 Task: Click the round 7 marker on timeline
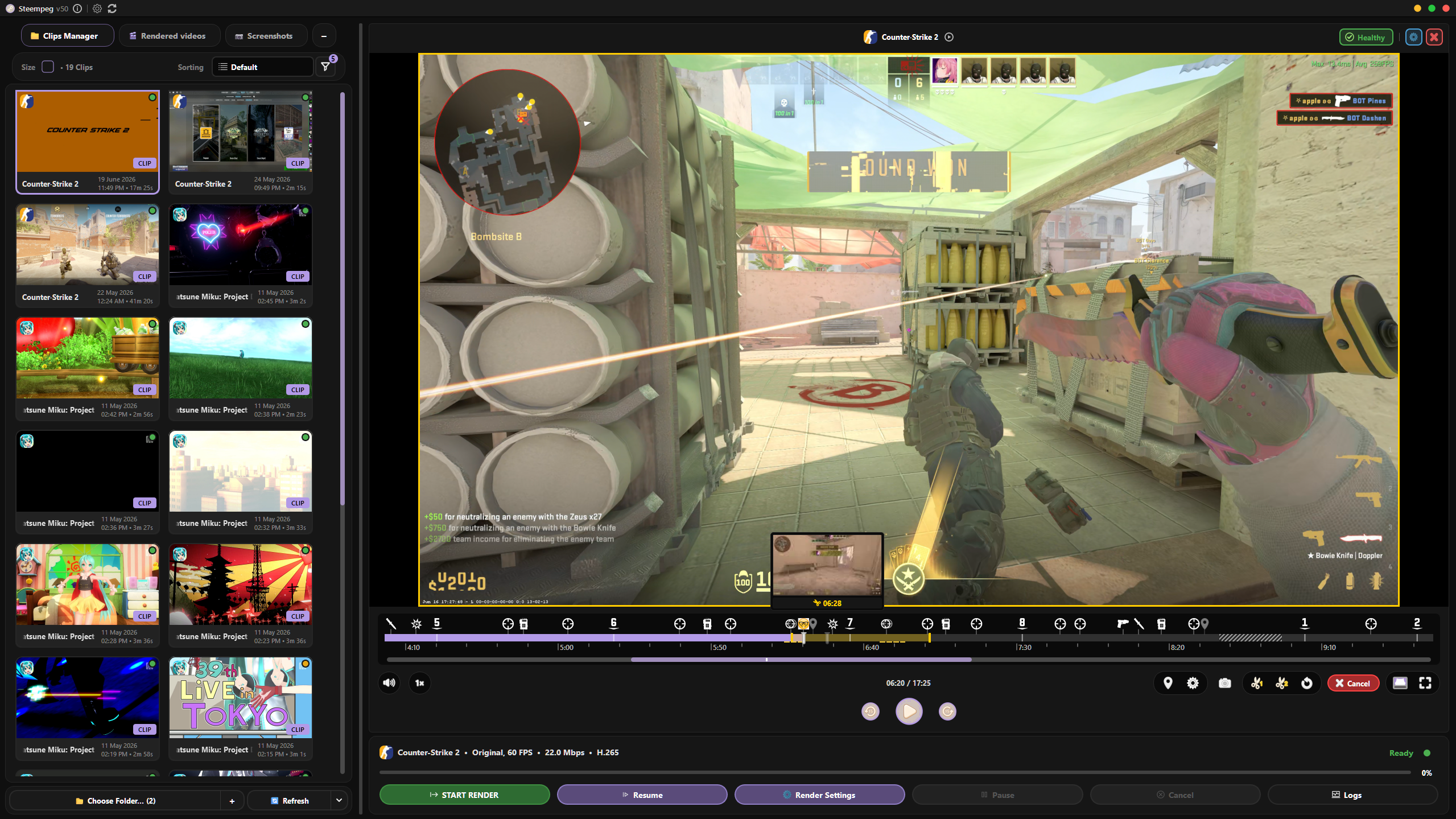pyautogui.click(x=849, y=623)
